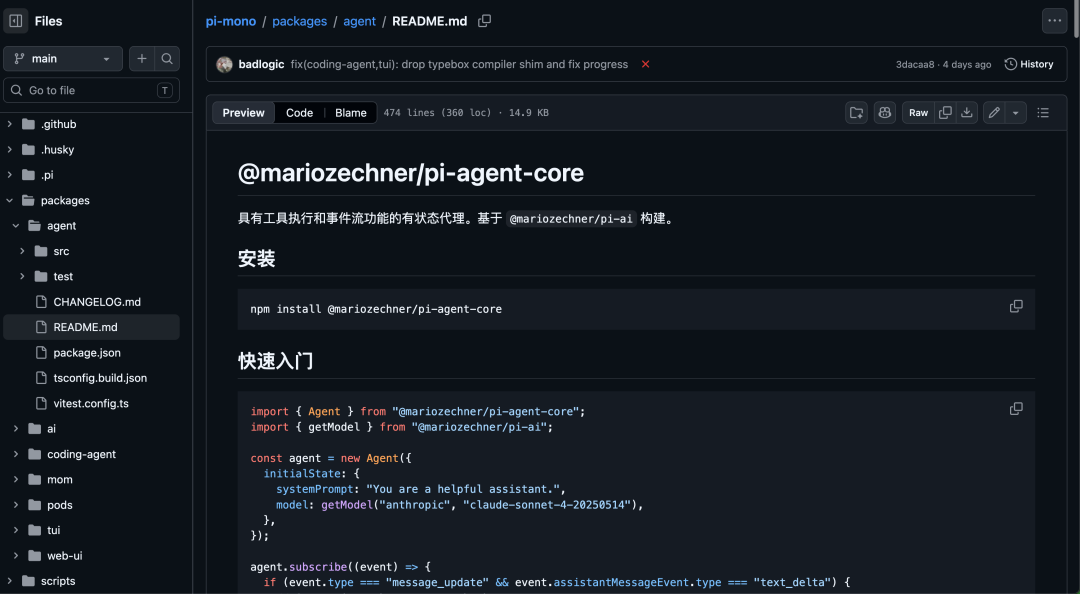This screenshot has height=594, width=1080.
Task: Switch to the Blame tab
Action: click(350, 113)
